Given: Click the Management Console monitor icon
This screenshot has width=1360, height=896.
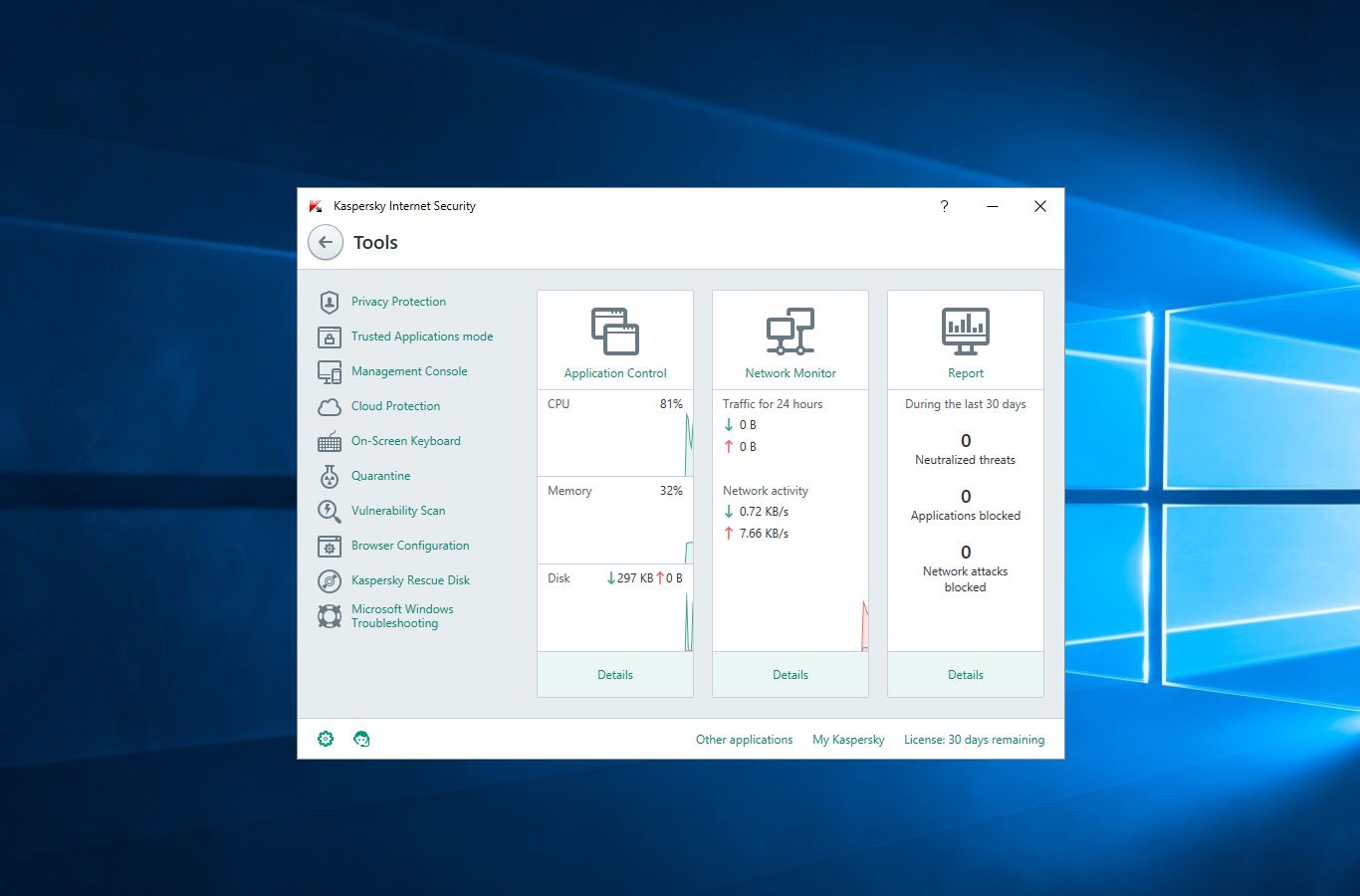Looking at the screenshot, I should click(330, 372).
